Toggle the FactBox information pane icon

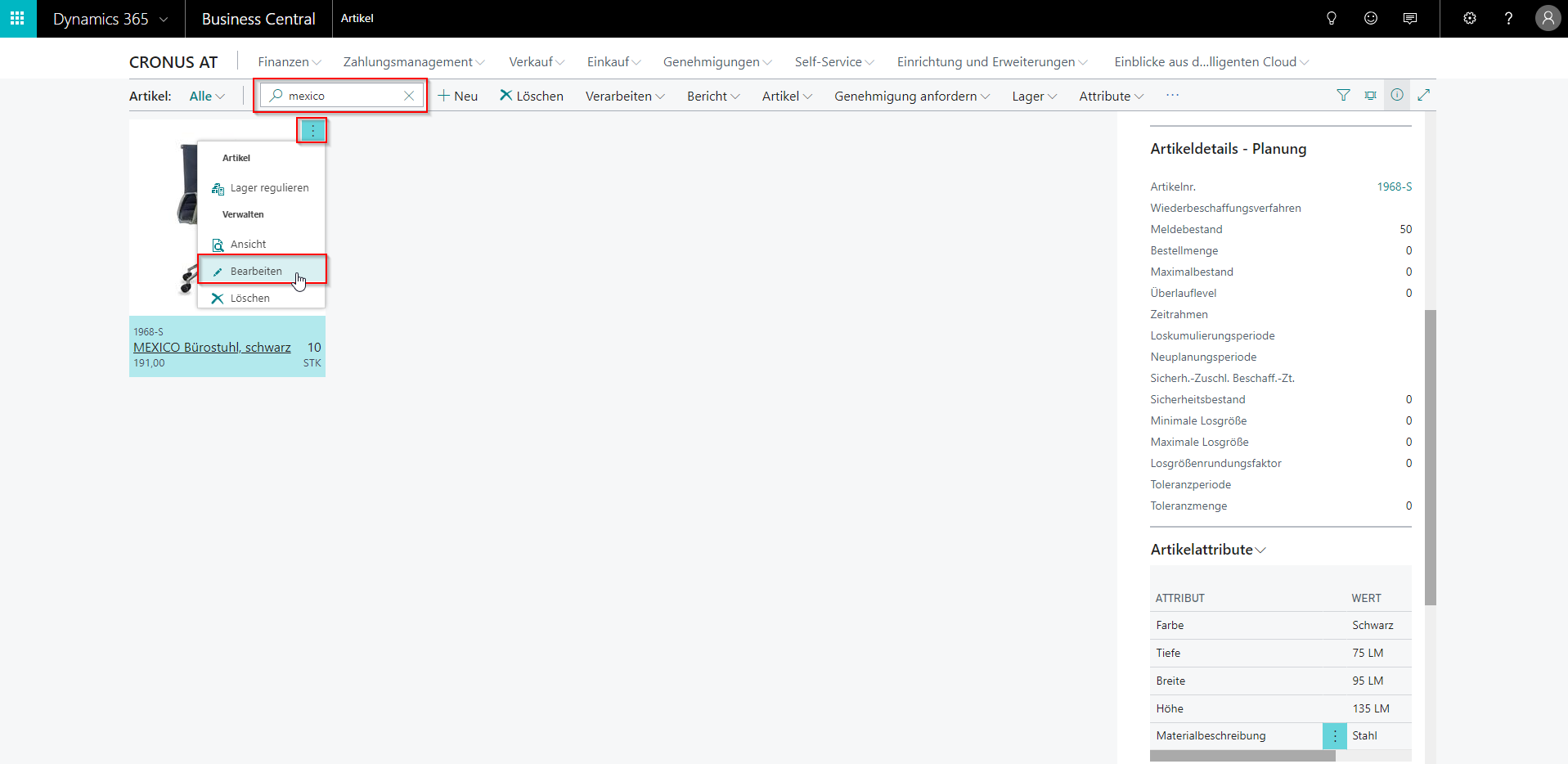pyautogui.click(x=1397, y=95)
